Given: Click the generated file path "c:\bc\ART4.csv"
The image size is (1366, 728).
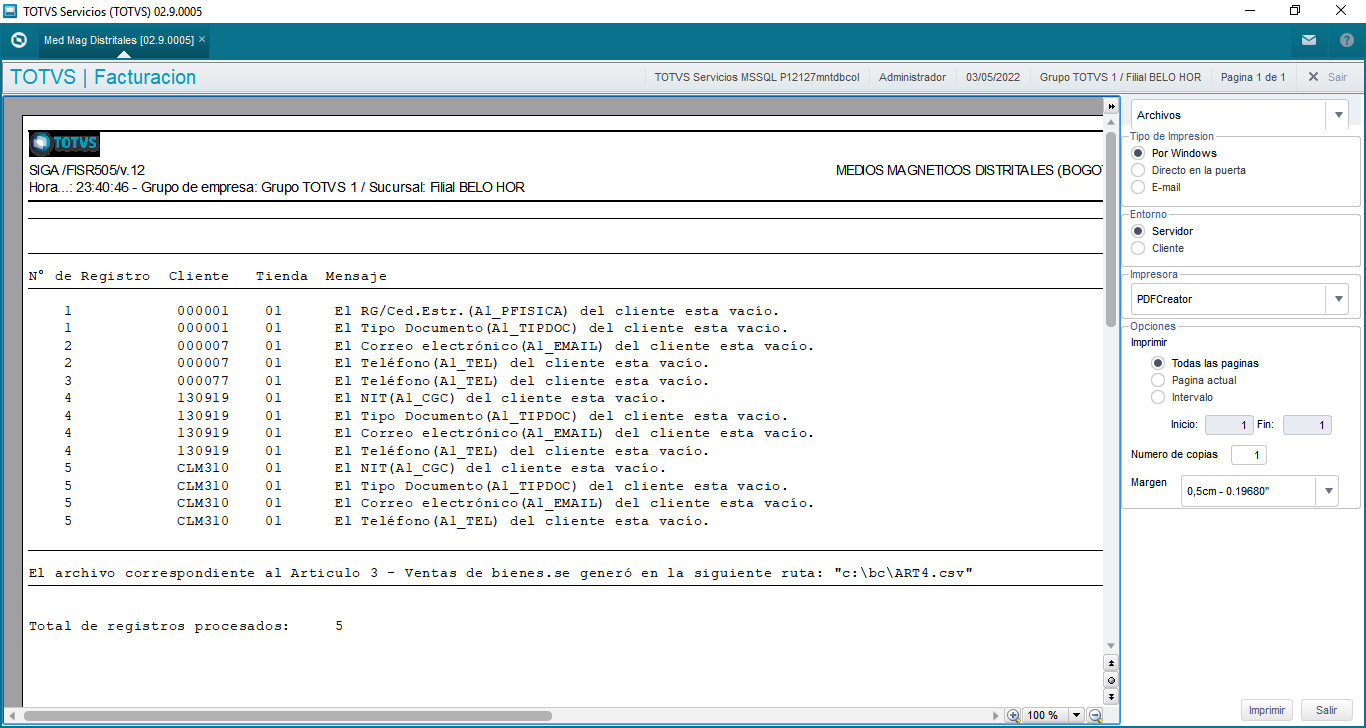Looking at the screenshot, I should pos(903,573).
